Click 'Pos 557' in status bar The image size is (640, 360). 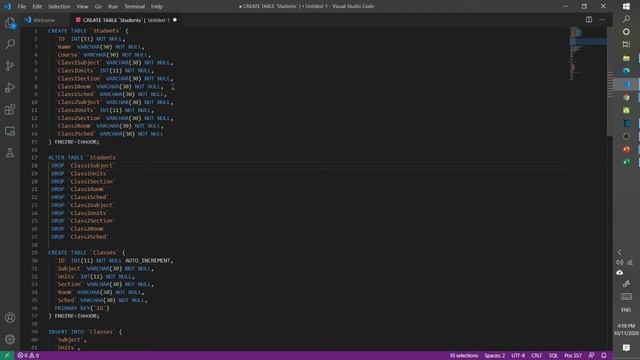[573, 356]
